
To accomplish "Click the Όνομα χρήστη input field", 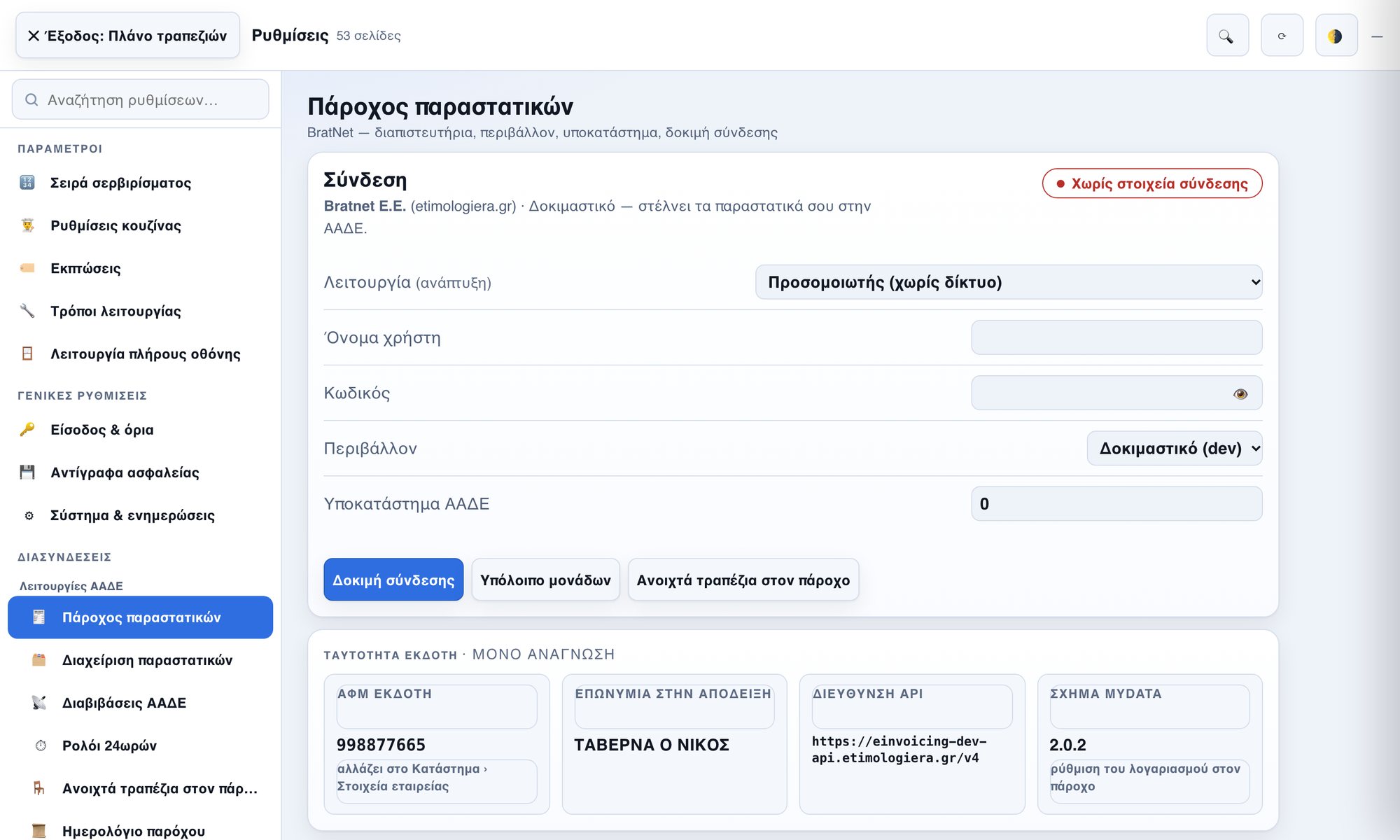I will (1116, 337).
